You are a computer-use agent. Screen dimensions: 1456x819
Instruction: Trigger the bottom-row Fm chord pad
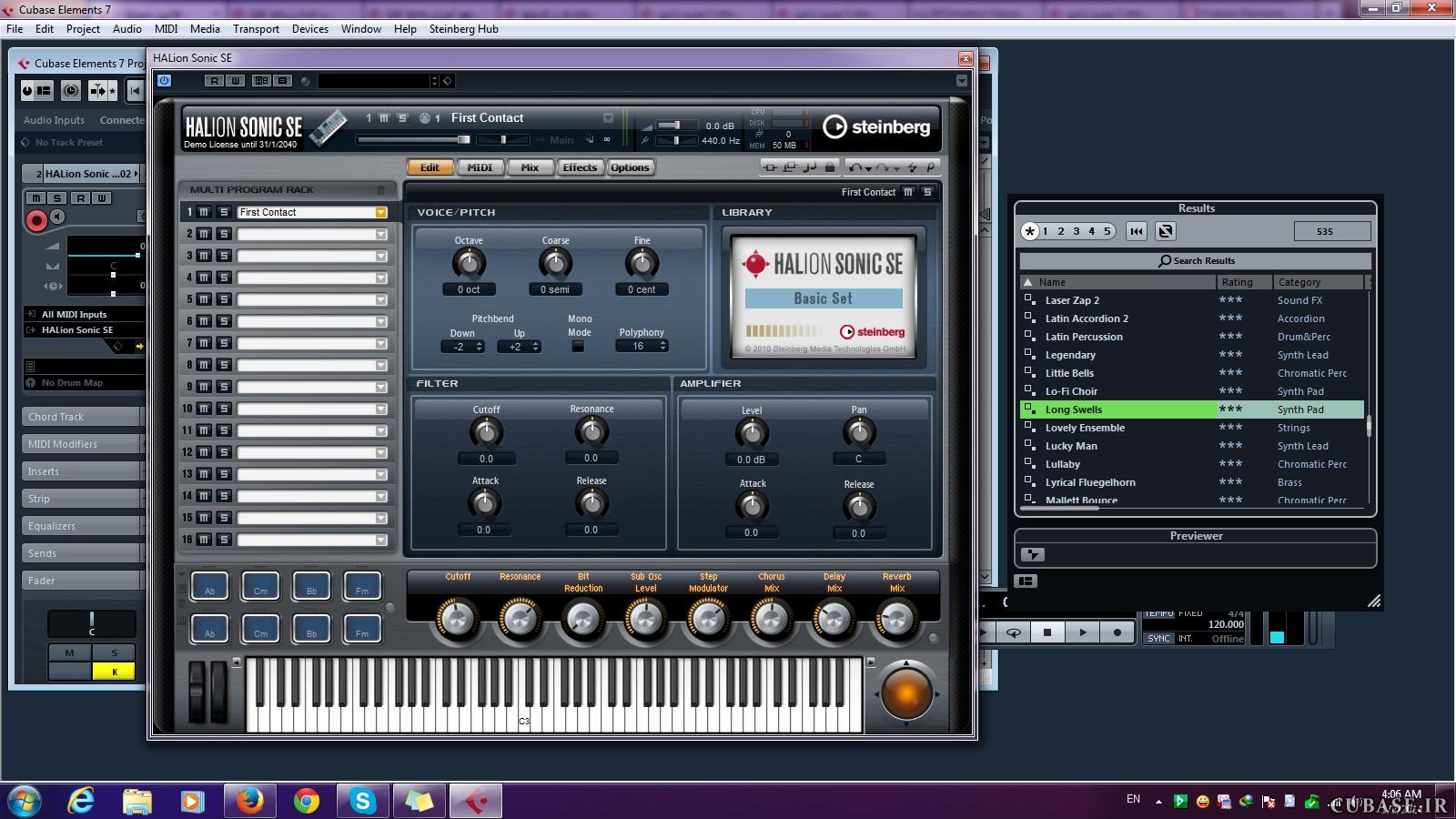coord(362,629)
